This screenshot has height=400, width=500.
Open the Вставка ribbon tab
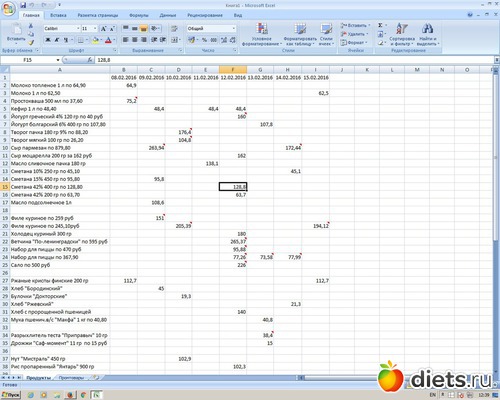pyautogui.click(x=58, y=15)
